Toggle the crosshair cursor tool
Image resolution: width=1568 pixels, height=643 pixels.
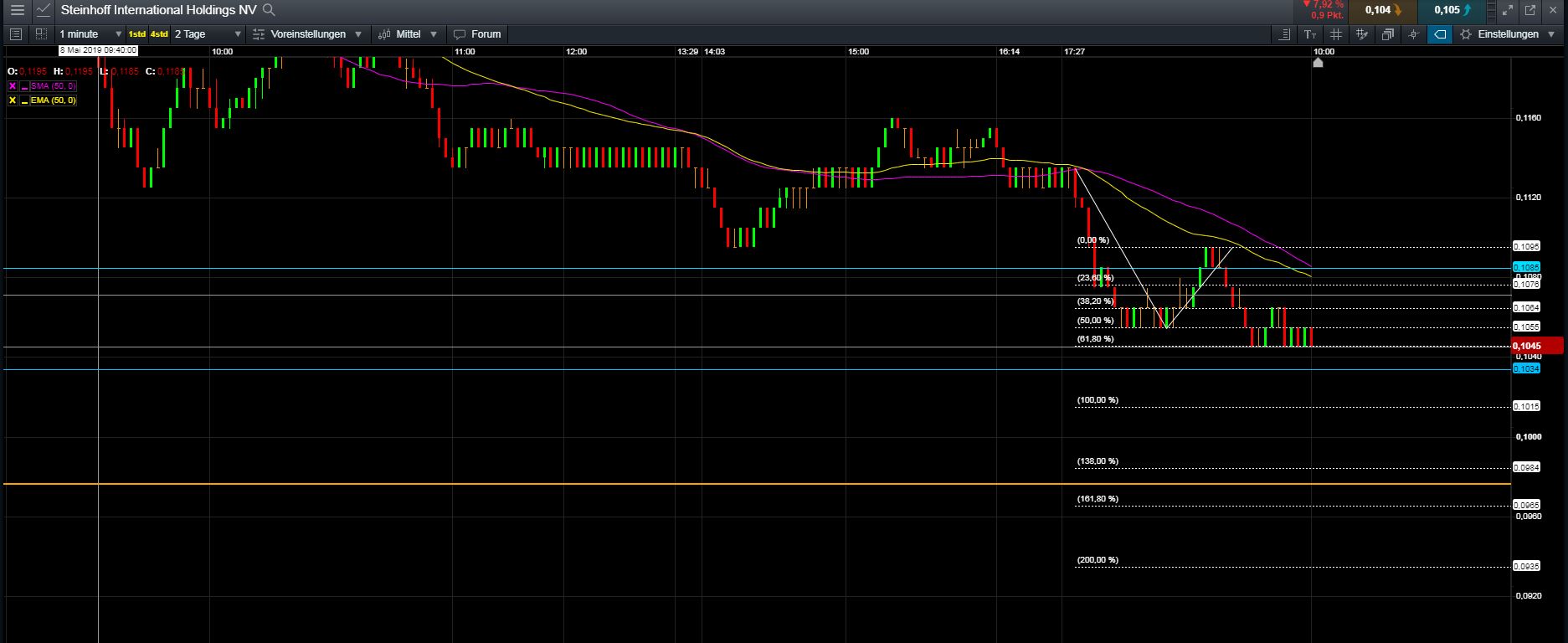click(1414, 34)
